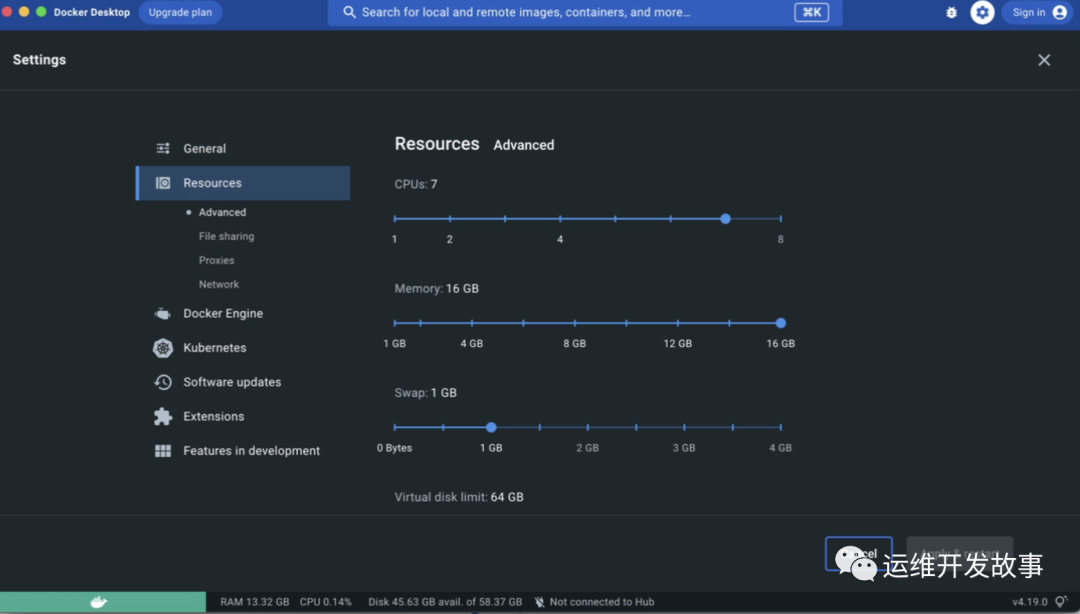Select the Advanced sub-item under Resources
The image size is (1080, 614).
tap(222, 212)
